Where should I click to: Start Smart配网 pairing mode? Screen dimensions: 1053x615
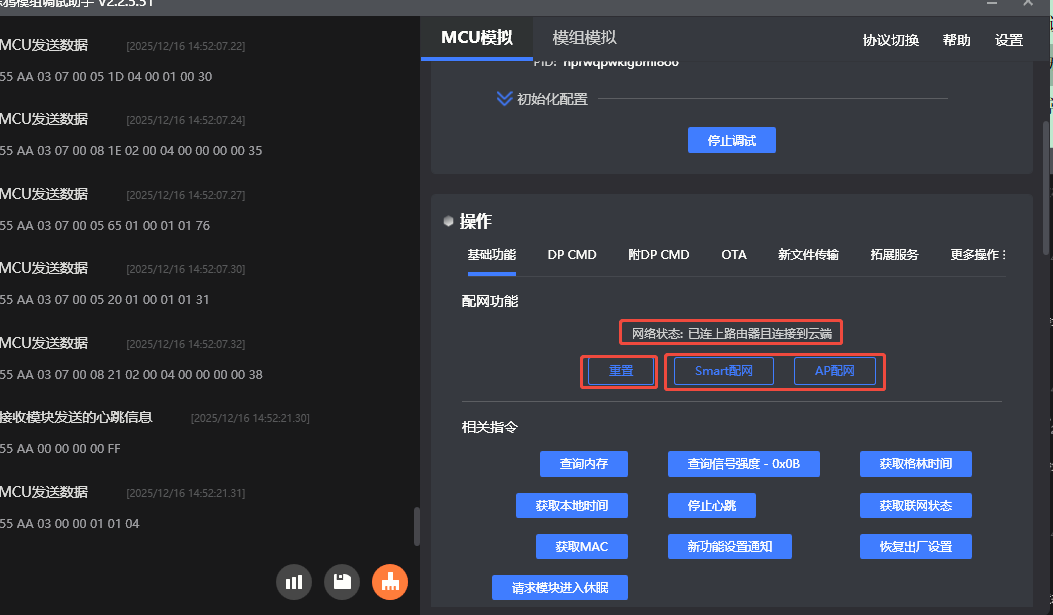723,371
